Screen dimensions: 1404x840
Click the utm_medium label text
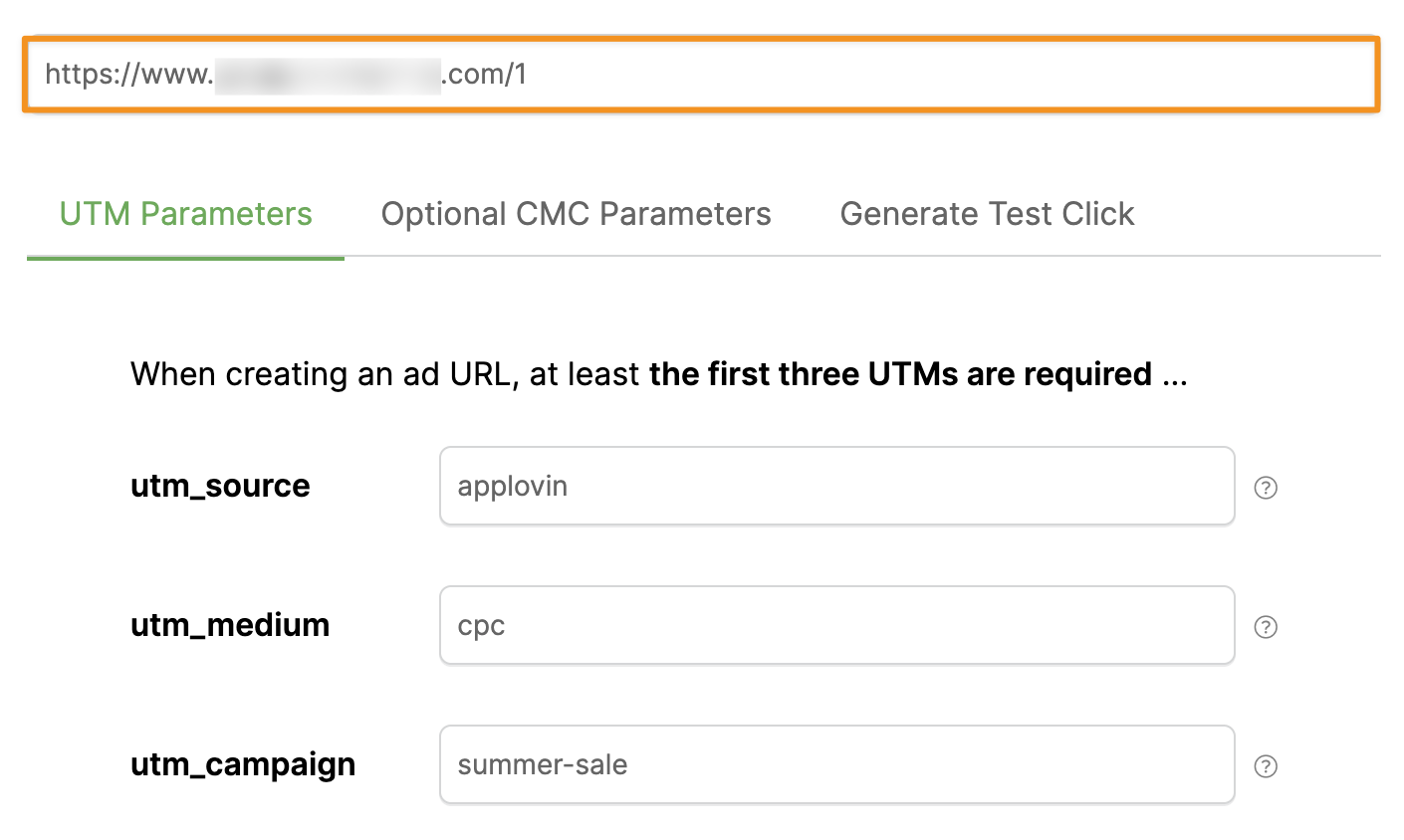point(230,625)
